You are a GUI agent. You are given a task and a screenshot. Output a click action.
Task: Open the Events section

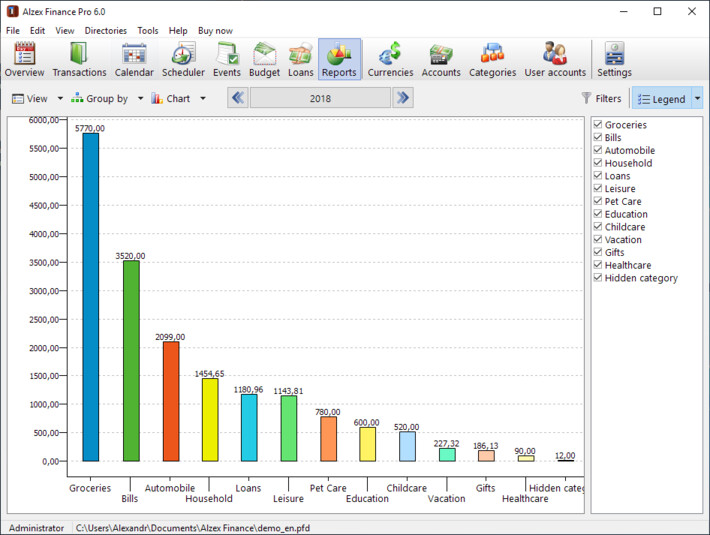click(x=227, y=59)
